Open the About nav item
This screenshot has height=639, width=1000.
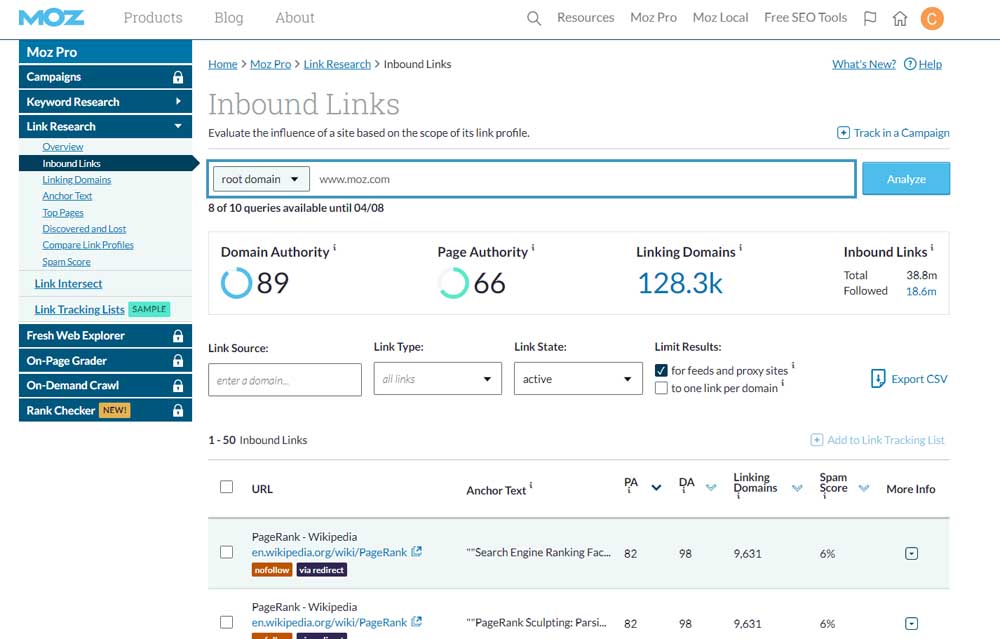point(295,18)
